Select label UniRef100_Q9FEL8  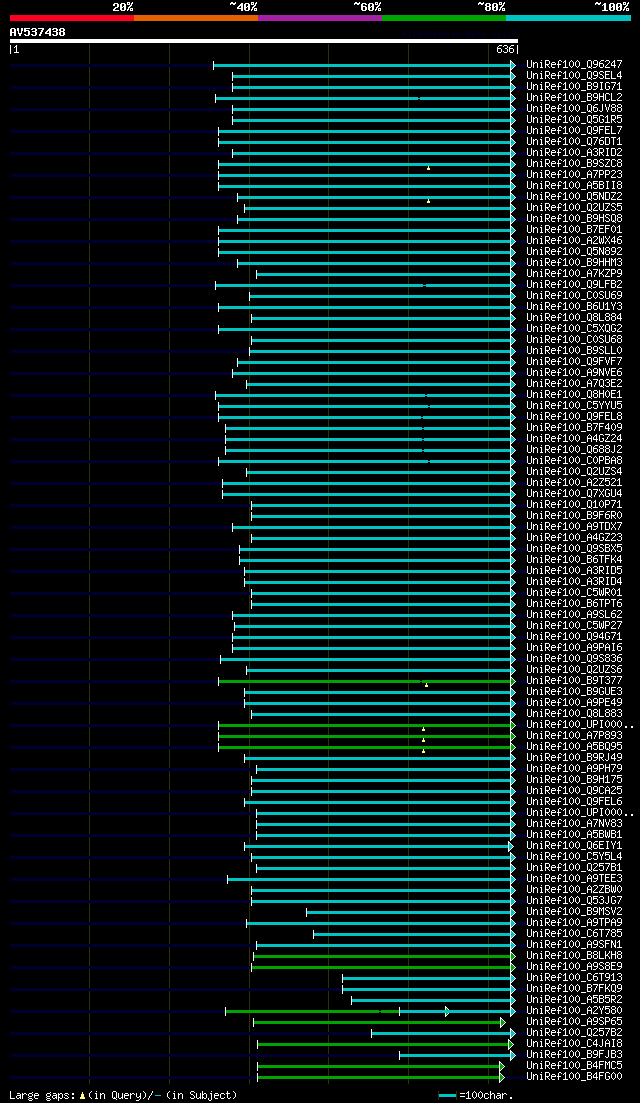tap(574, 416)
